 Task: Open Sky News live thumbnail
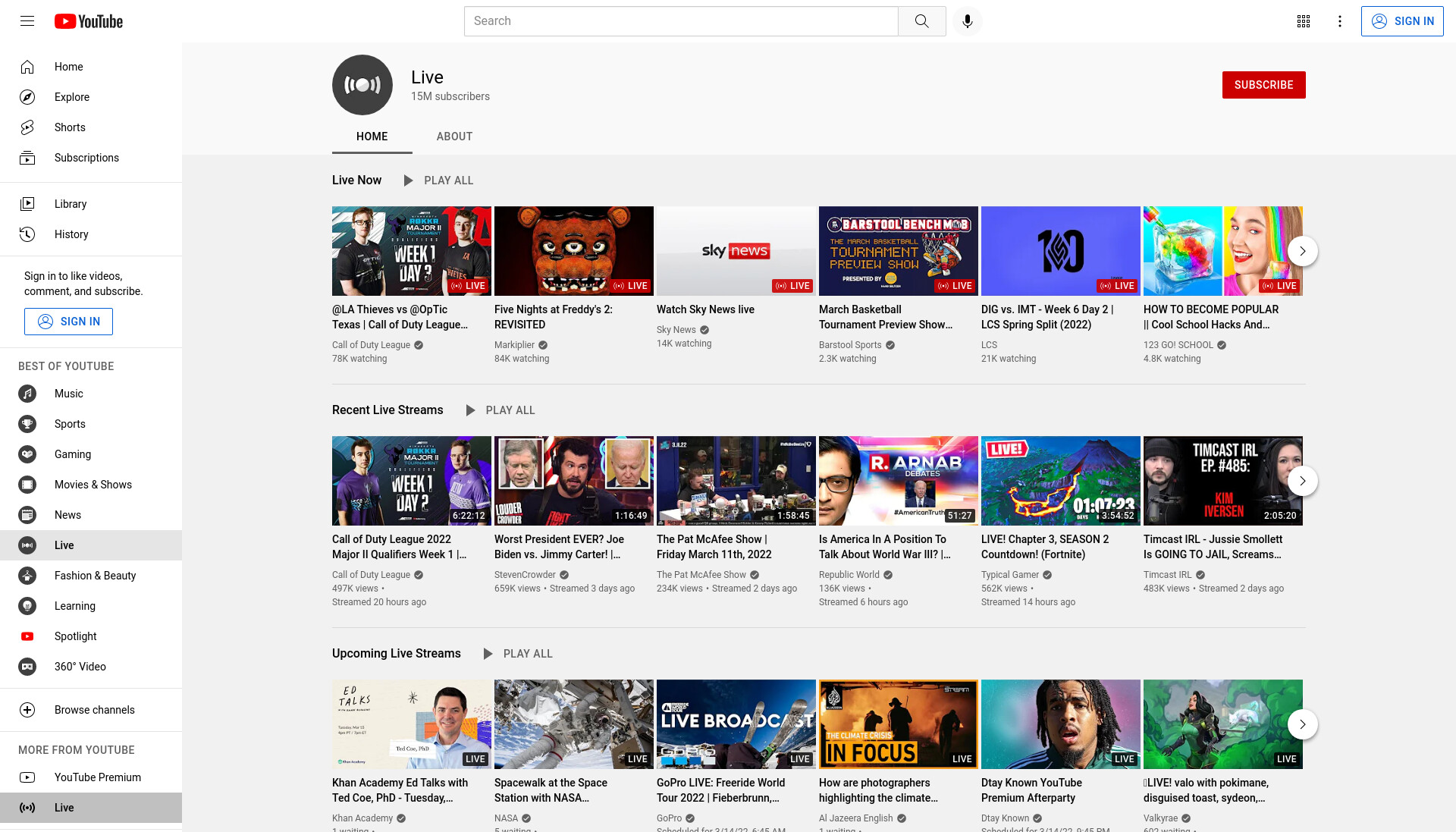[736, 251]
